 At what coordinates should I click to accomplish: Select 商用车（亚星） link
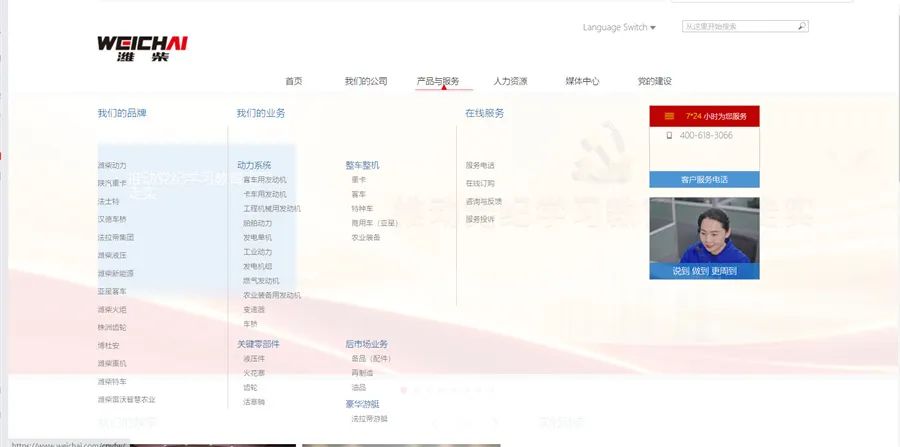(375, 223)
